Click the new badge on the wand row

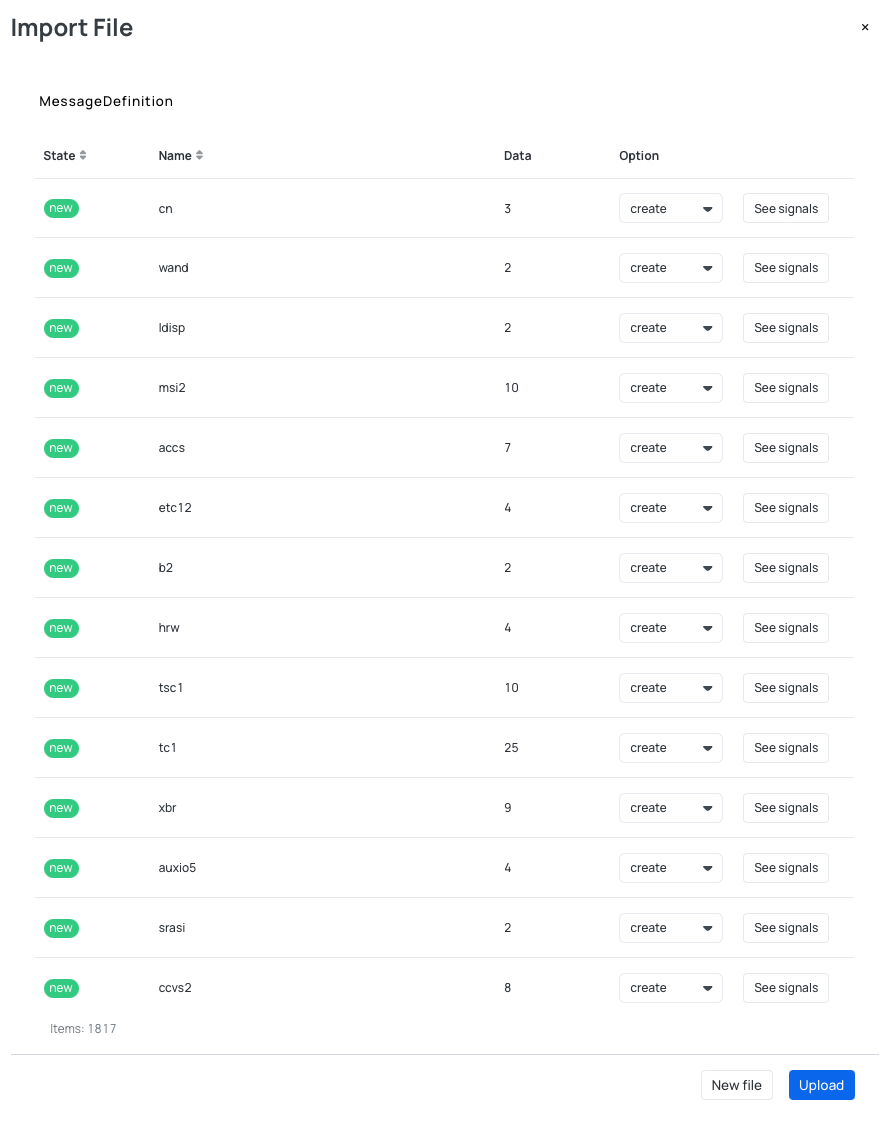click(x=61, y=268)
